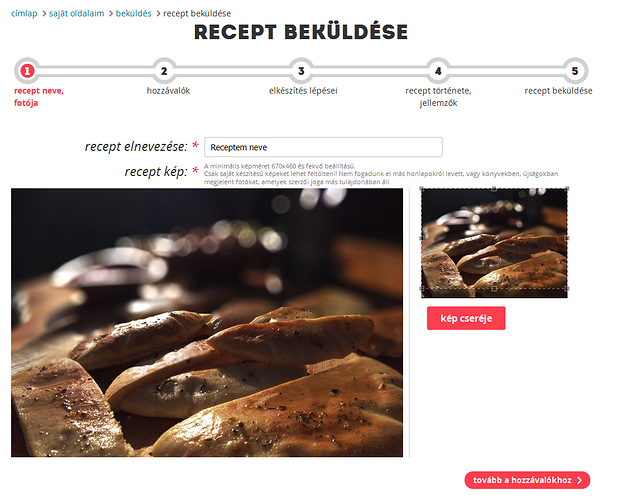Click the crop selection top-right corner handle
The width and height of the screenshot is (618, 500).
click(x=567, y=189)
